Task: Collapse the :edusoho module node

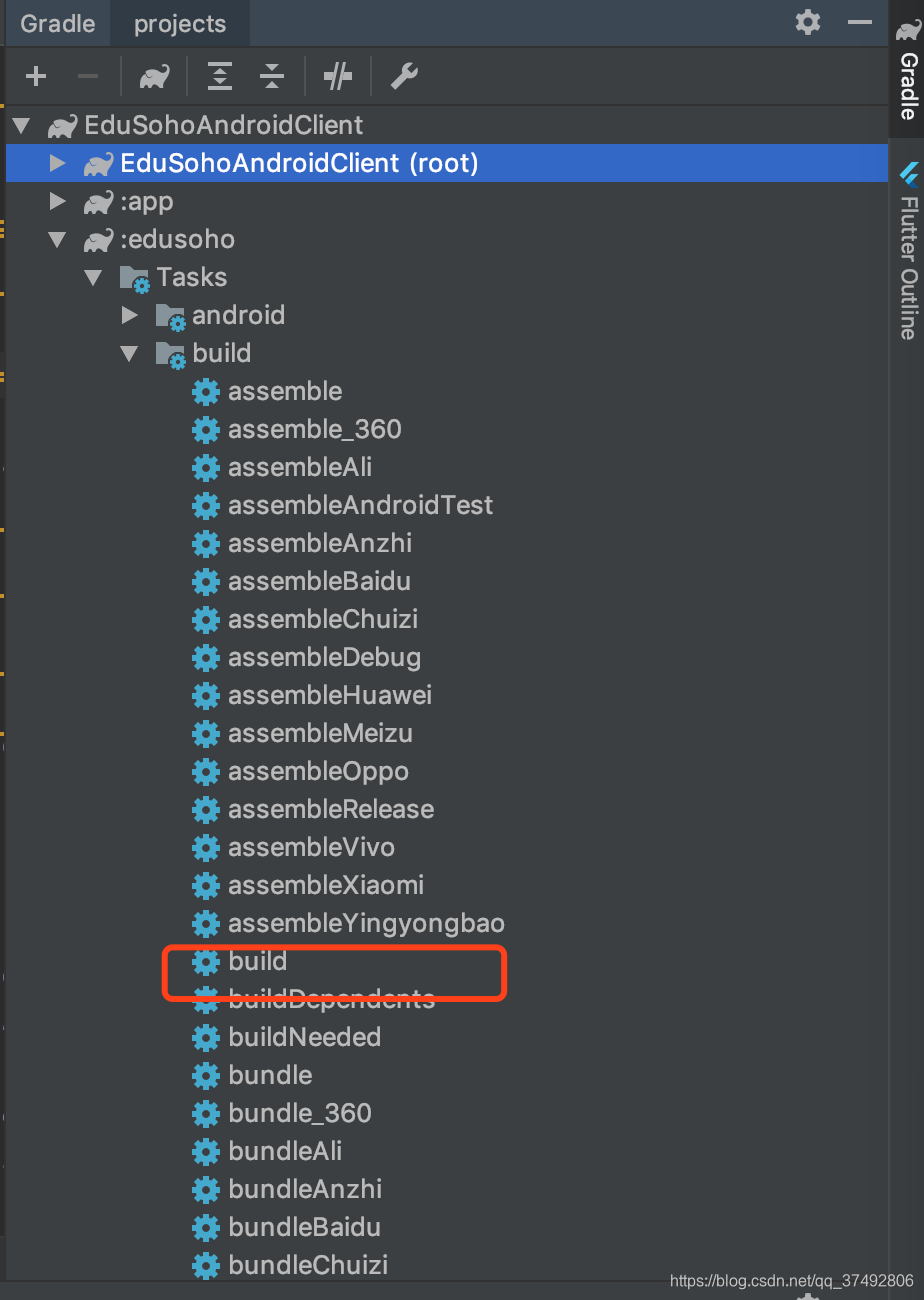Action: (57, 239)
